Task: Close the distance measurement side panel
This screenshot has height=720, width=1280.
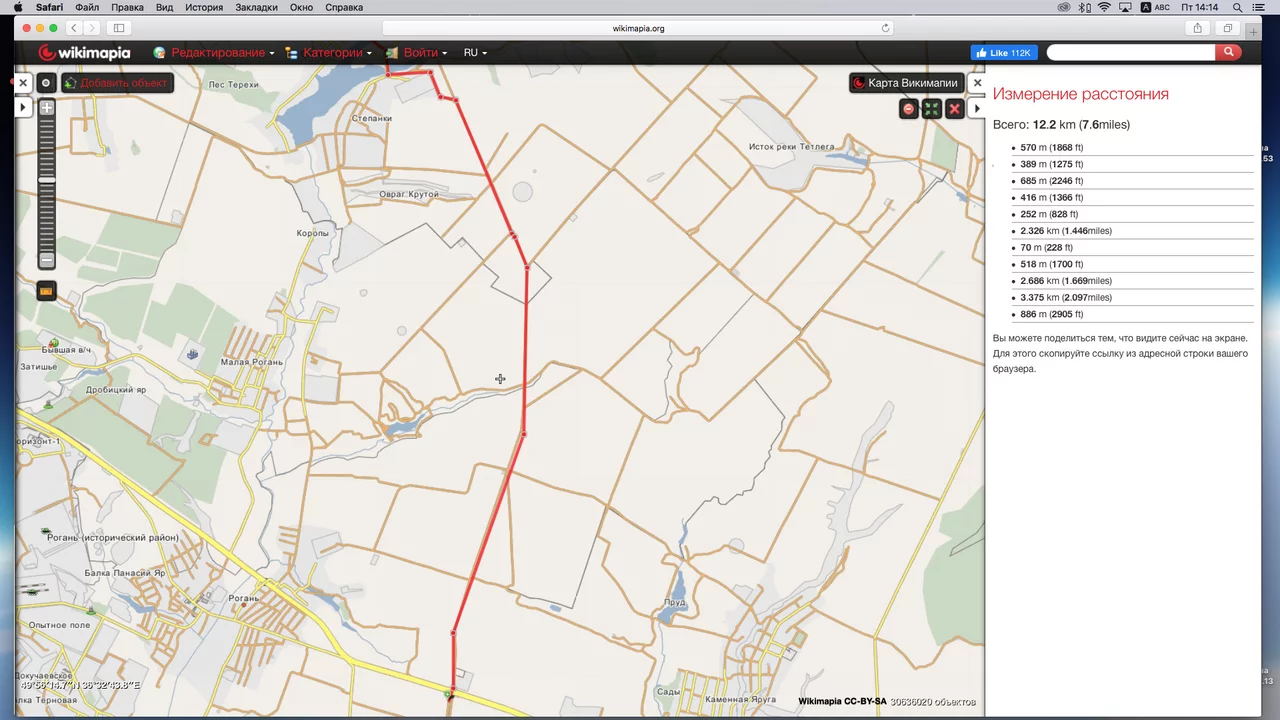Action: point(977,83)
